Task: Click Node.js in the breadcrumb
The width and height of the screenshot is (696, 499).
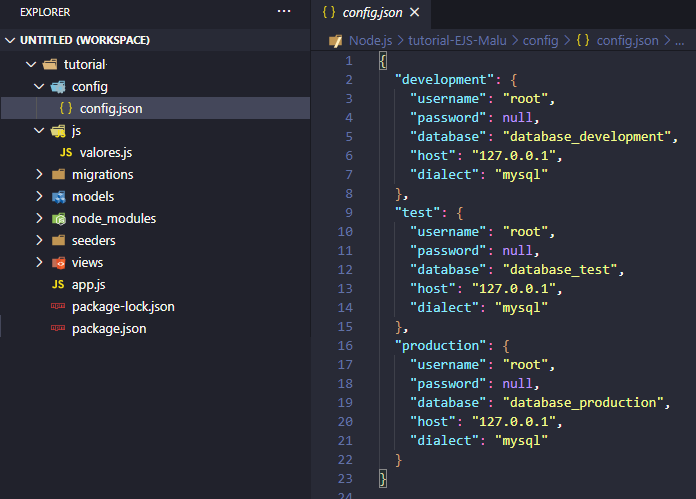Action: coord(370,41)
